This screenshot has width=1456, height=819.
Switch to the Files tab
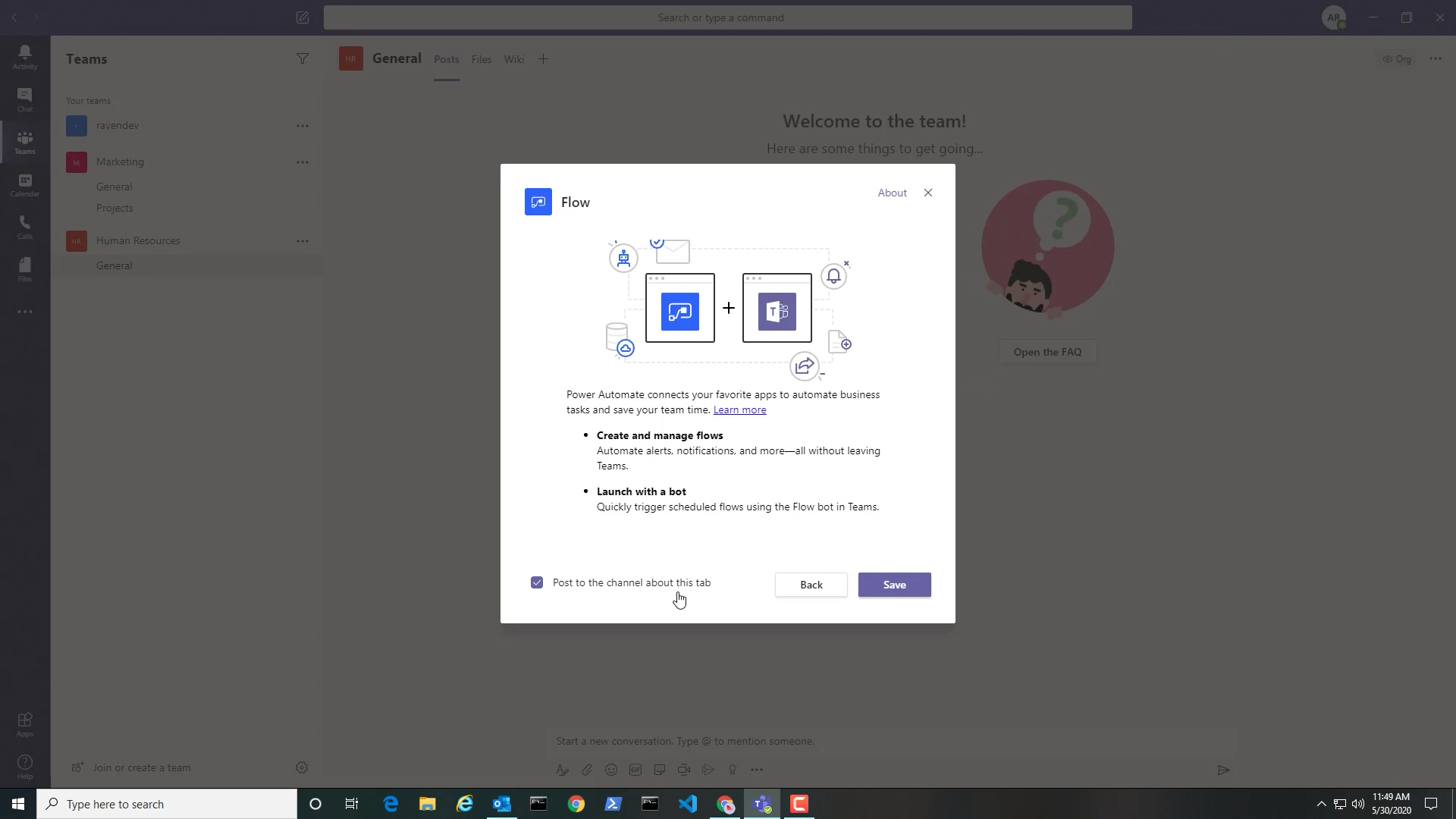click(x=482, y=59)
